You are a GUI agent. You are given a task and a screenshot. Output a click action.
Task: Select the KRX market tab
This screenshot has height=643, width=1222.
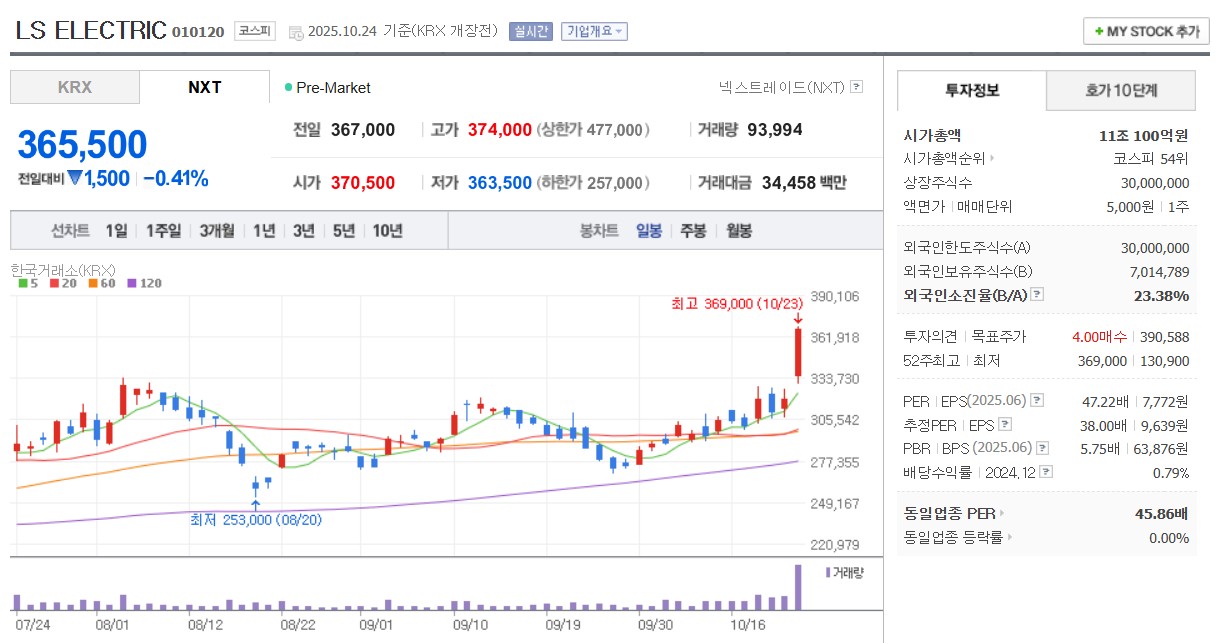pyautogui.click(x=74, y=87)
